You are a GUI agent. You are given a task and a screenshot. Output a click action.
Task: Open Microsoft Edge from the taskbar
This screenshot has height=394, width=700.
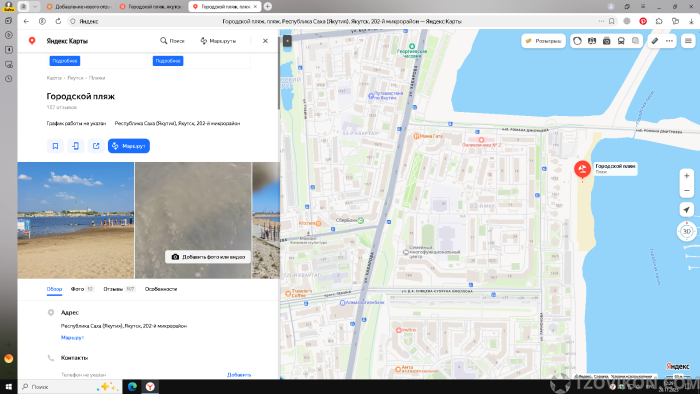(132, 387)
